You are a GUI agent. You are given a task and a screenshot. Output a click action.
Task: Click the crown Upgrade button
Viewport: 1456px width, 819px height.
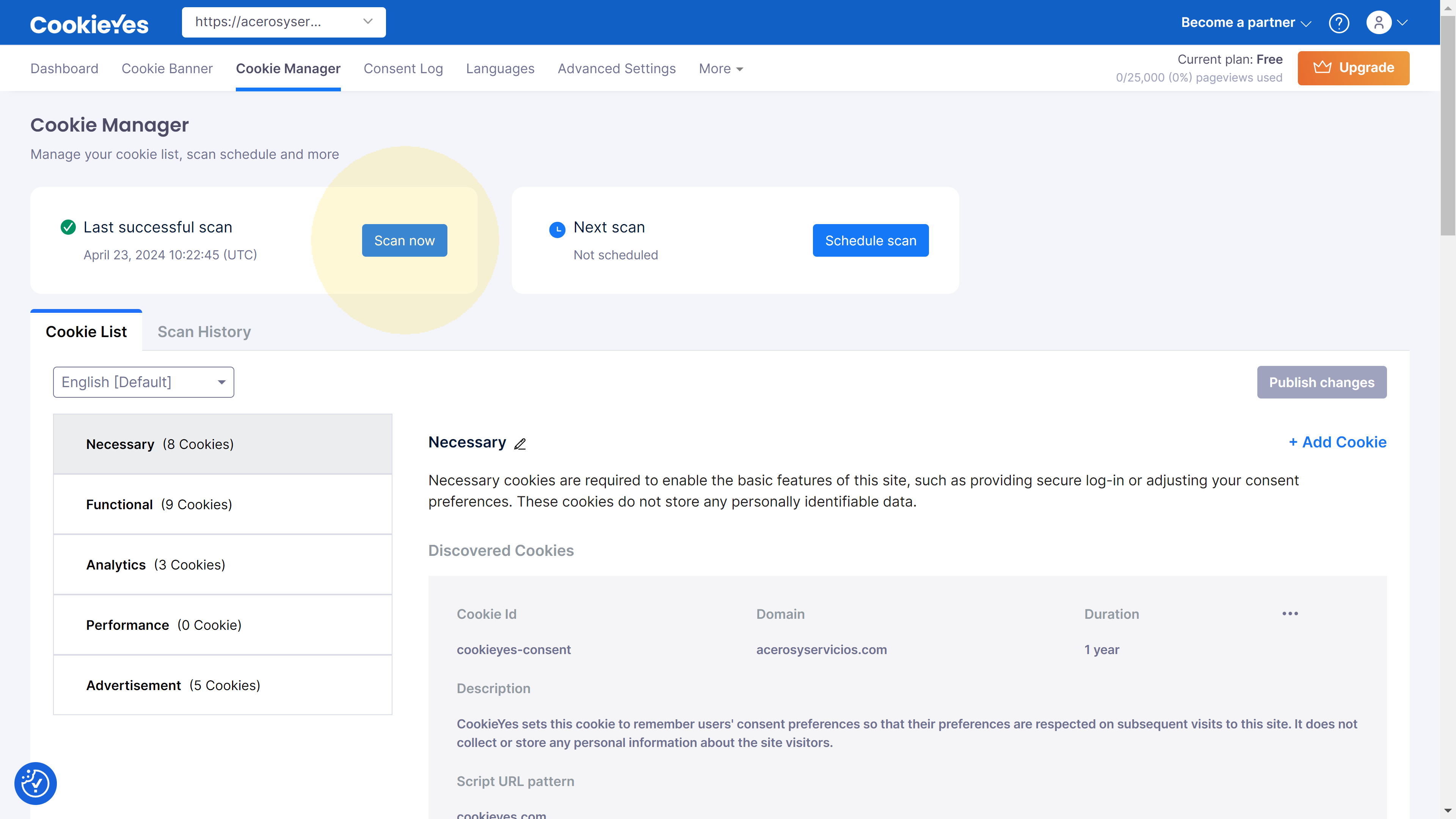pos(1353,68)
